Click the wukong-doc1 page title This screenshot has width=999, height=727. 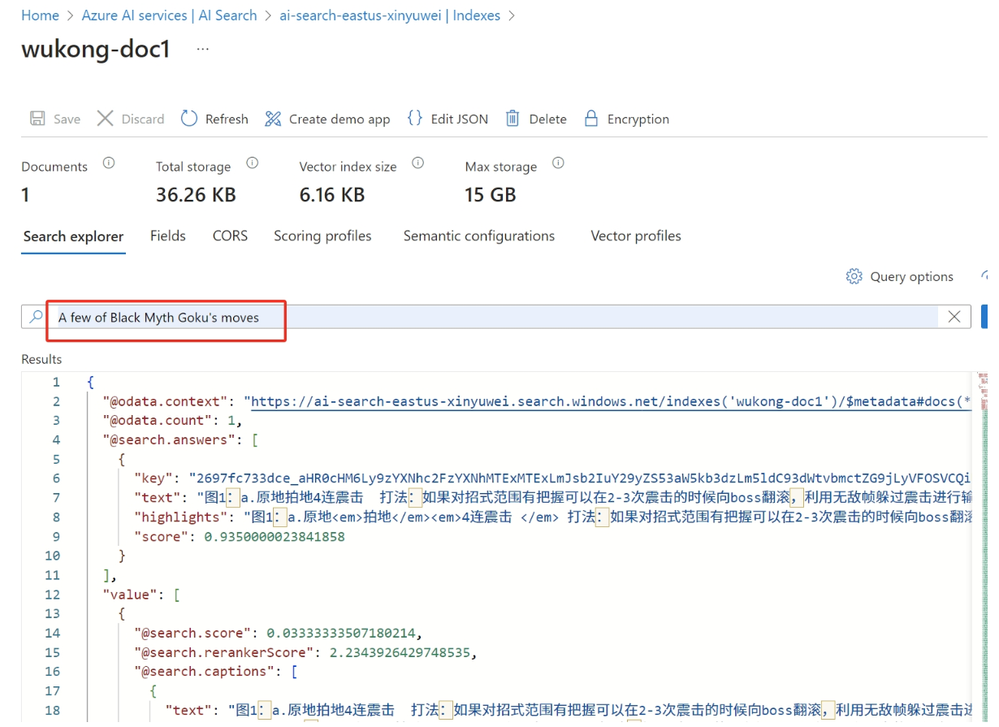pyautogui.click(x=96, y=49)
